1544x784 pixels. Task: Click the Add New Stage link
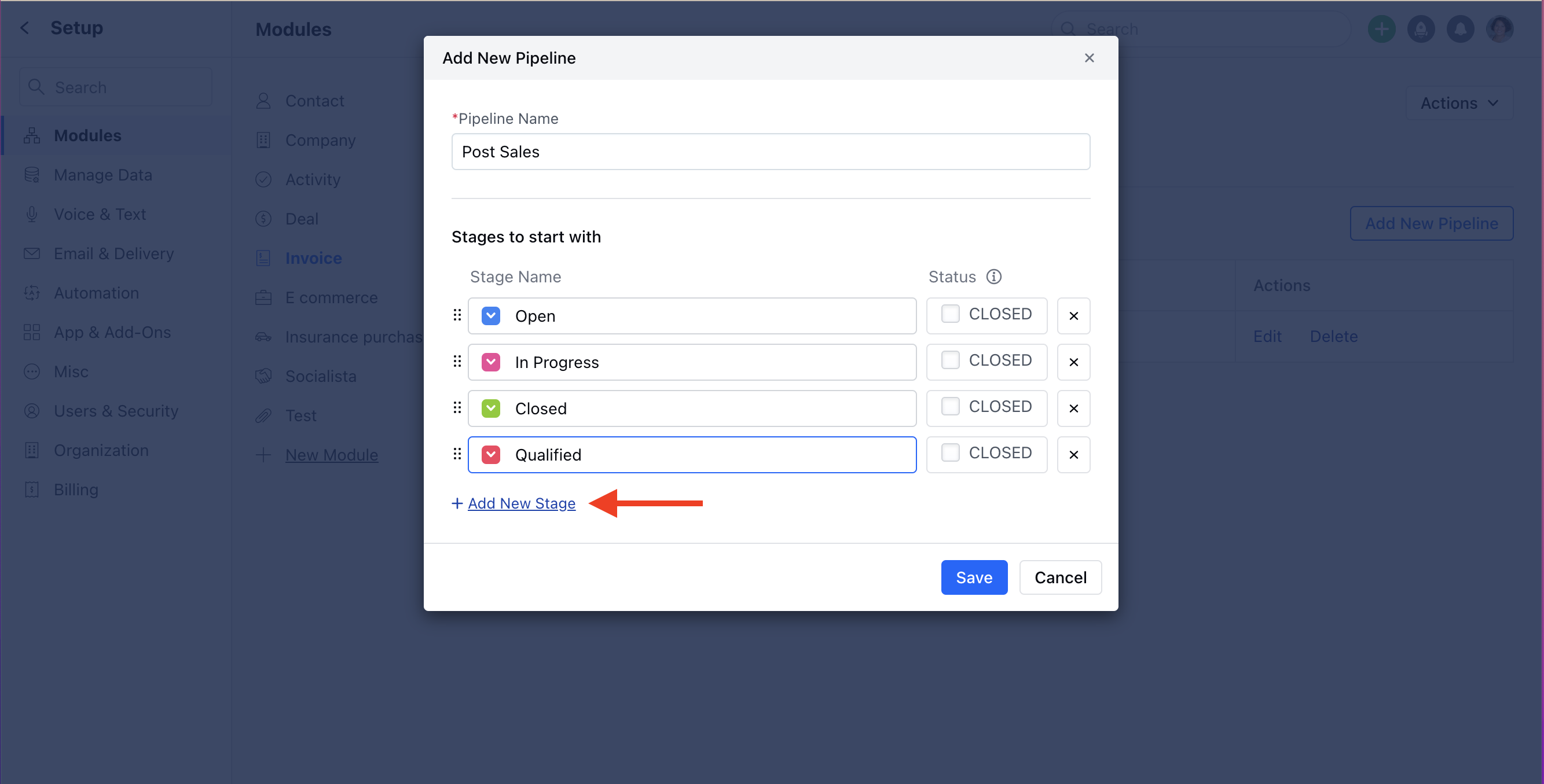point(521,503)
